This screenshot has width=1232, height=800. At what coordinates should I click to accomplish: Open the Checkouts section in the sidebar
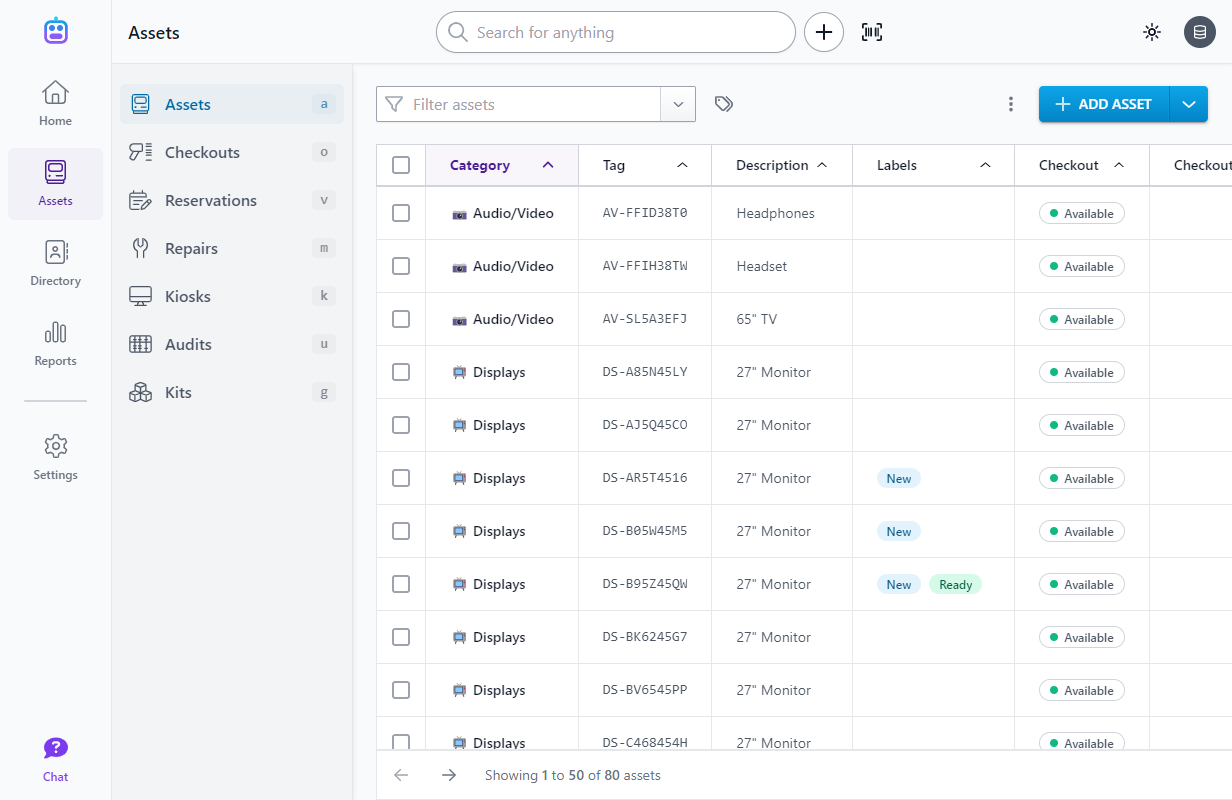[x=201, y=152]
